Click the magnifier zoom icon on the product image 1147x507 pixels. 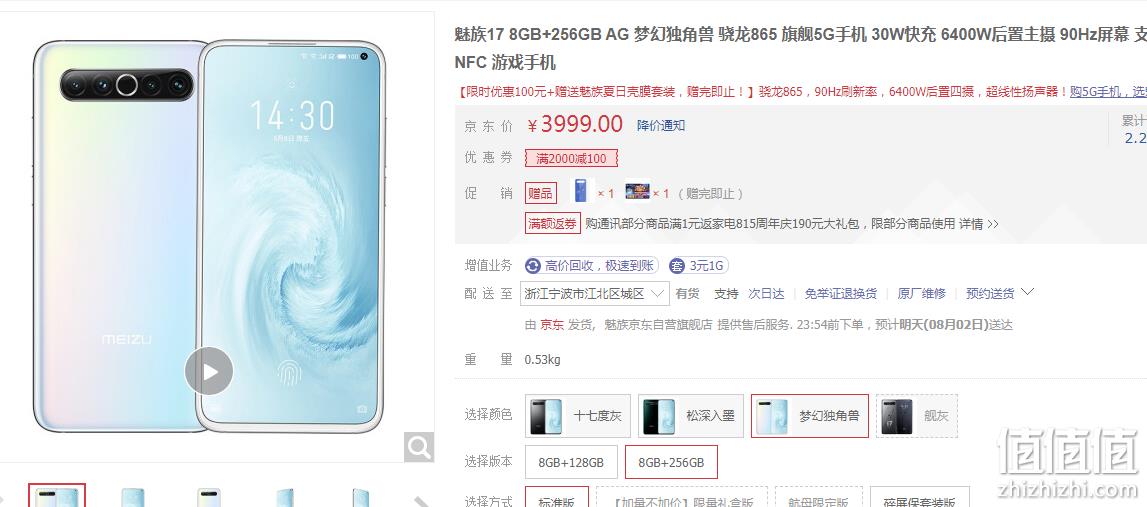pos(419,447)
